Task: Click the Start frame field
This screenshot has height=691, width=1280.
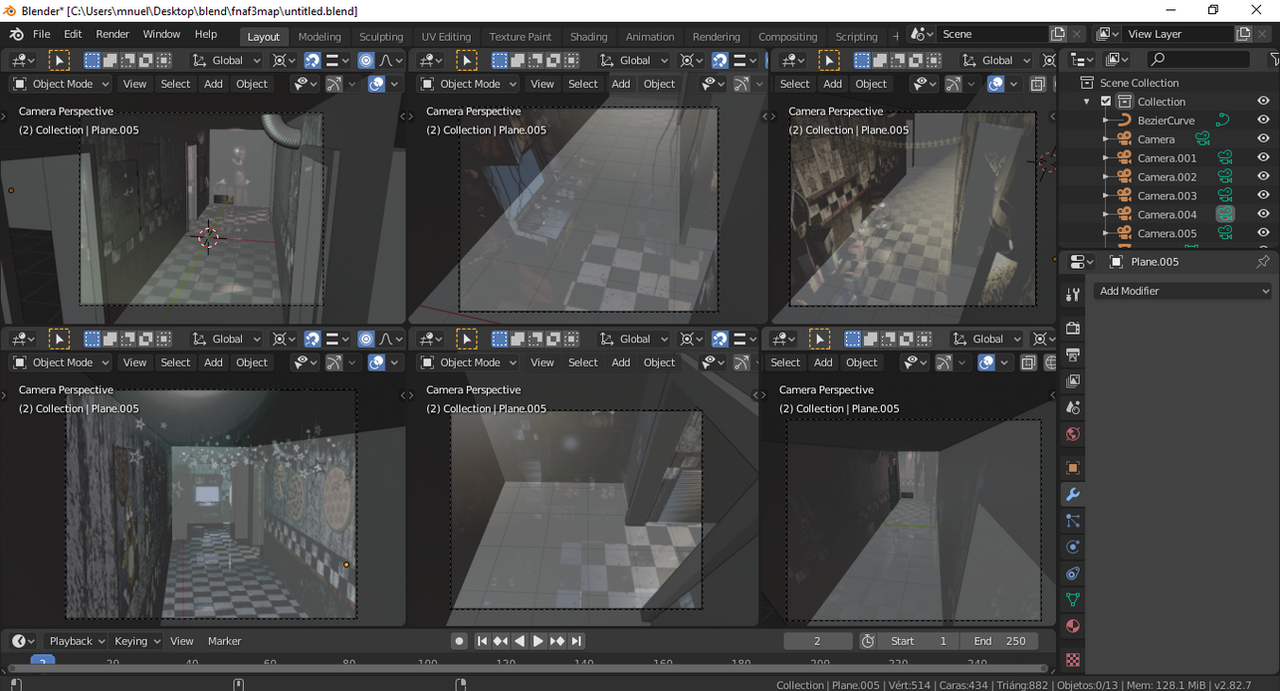Action: 920,641
